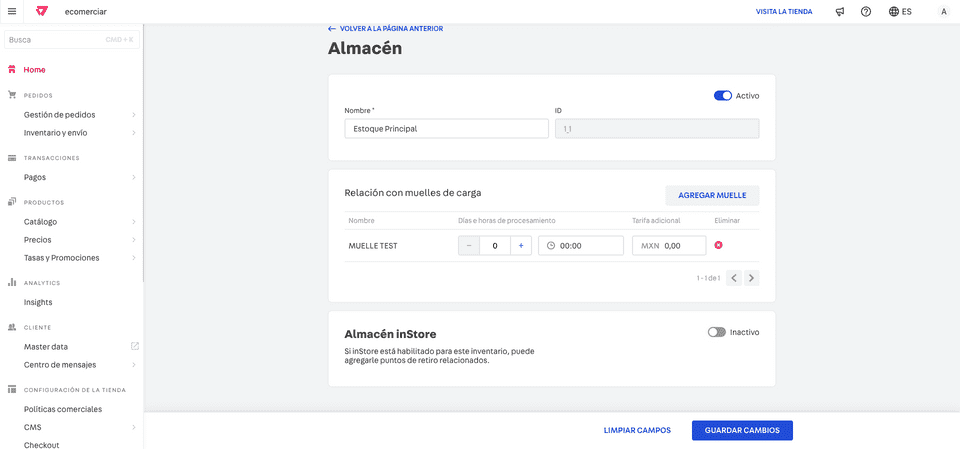Click Guardar Cambios button
960x449 pixels.
tap(742, 431)
